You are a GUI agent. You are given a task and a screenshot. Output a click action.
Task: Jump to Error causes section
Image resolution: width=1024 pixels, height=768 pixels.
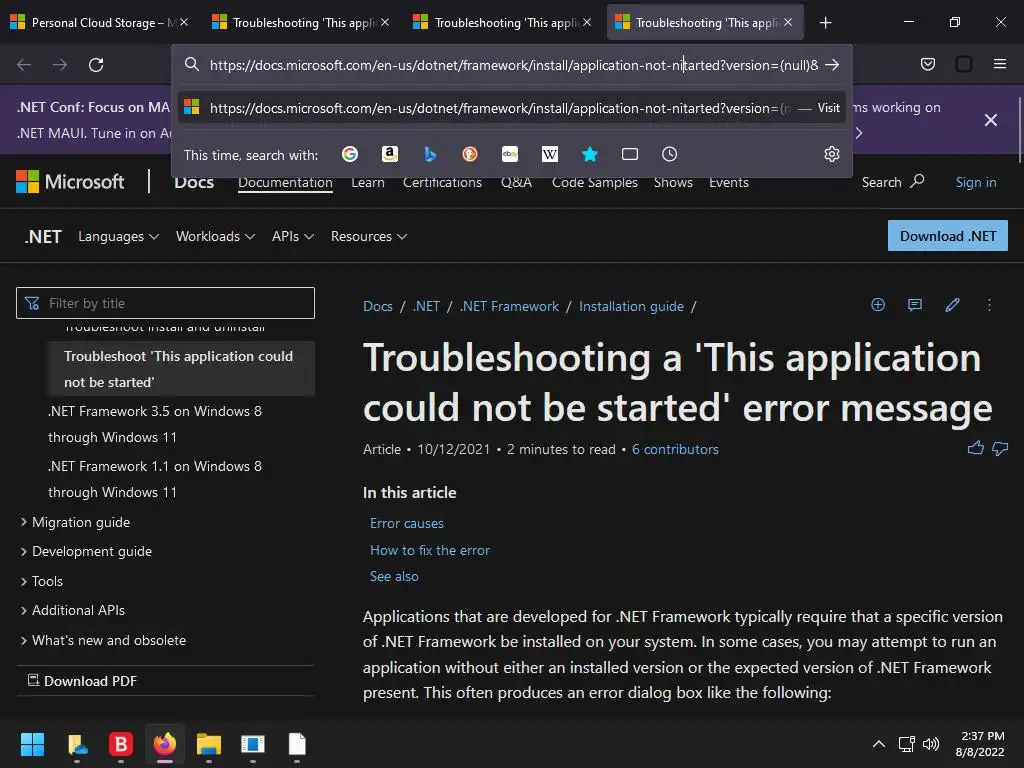click(x=406, y=523)
